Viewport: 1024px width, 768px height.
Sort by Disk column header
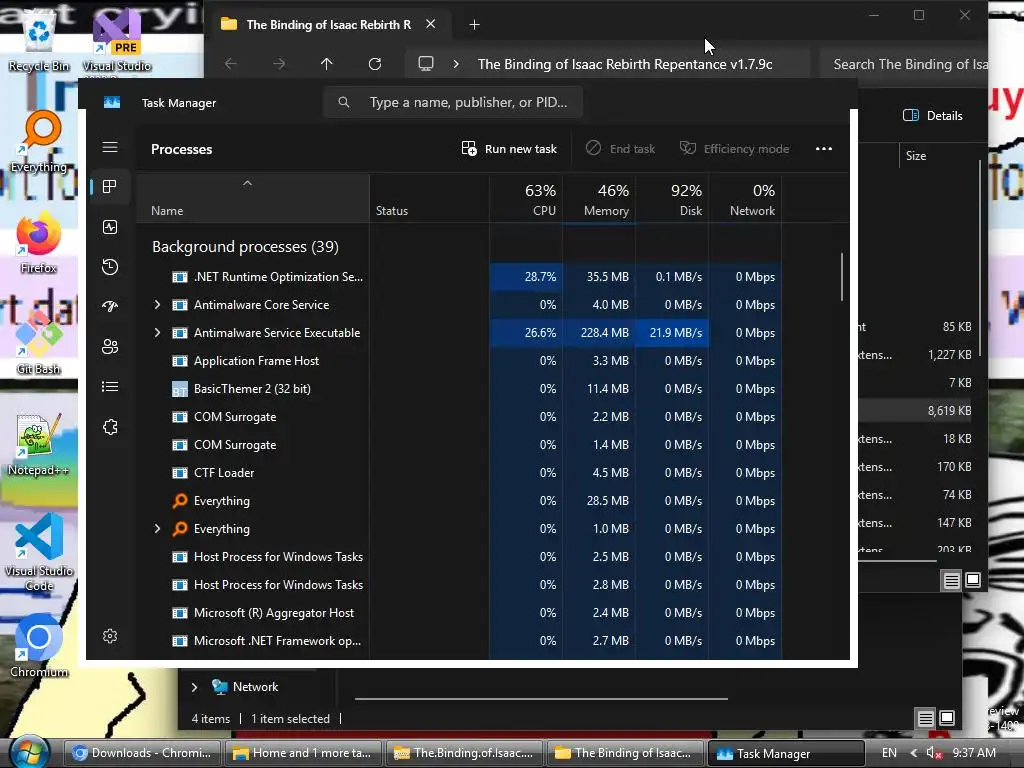[x=672, y=199]
